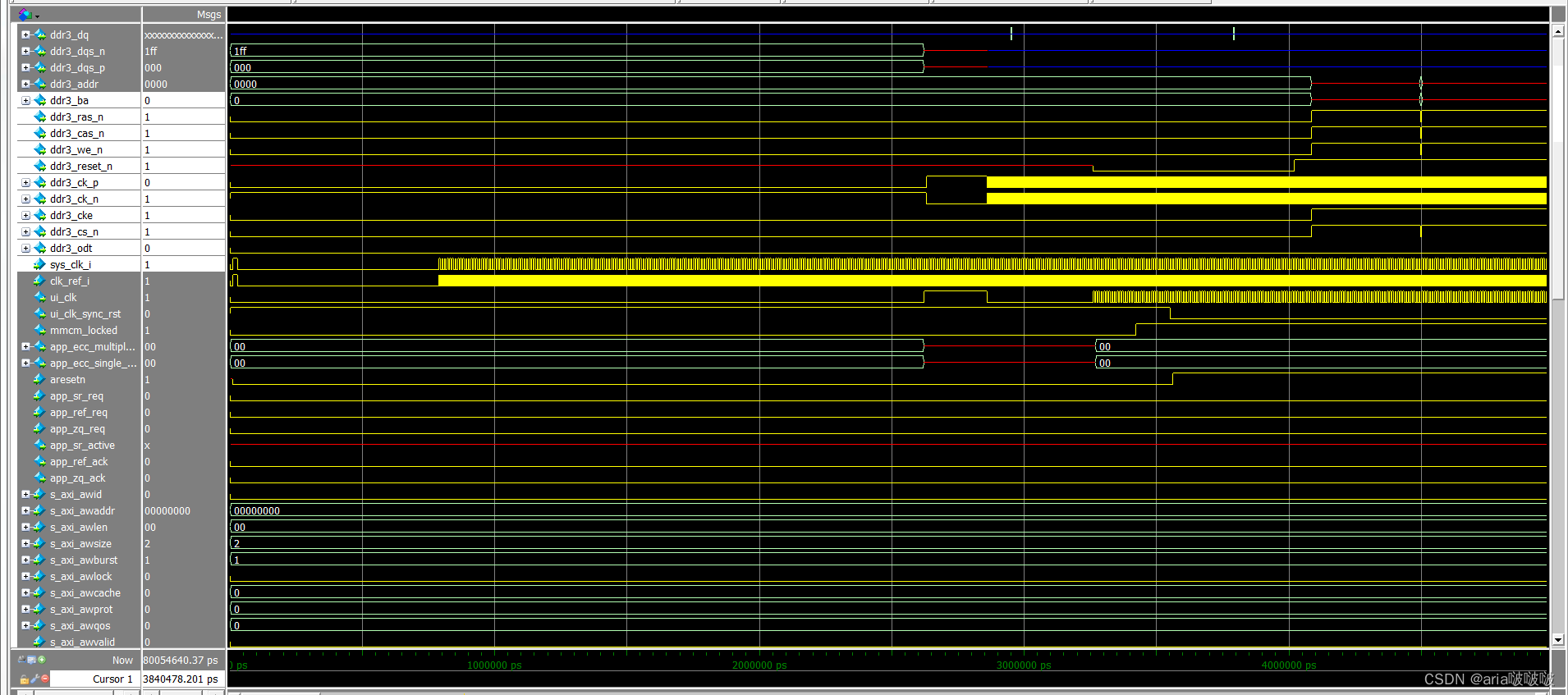
Task: Click the vertical scrollbar up arrow
Action: click(1557, 30)
